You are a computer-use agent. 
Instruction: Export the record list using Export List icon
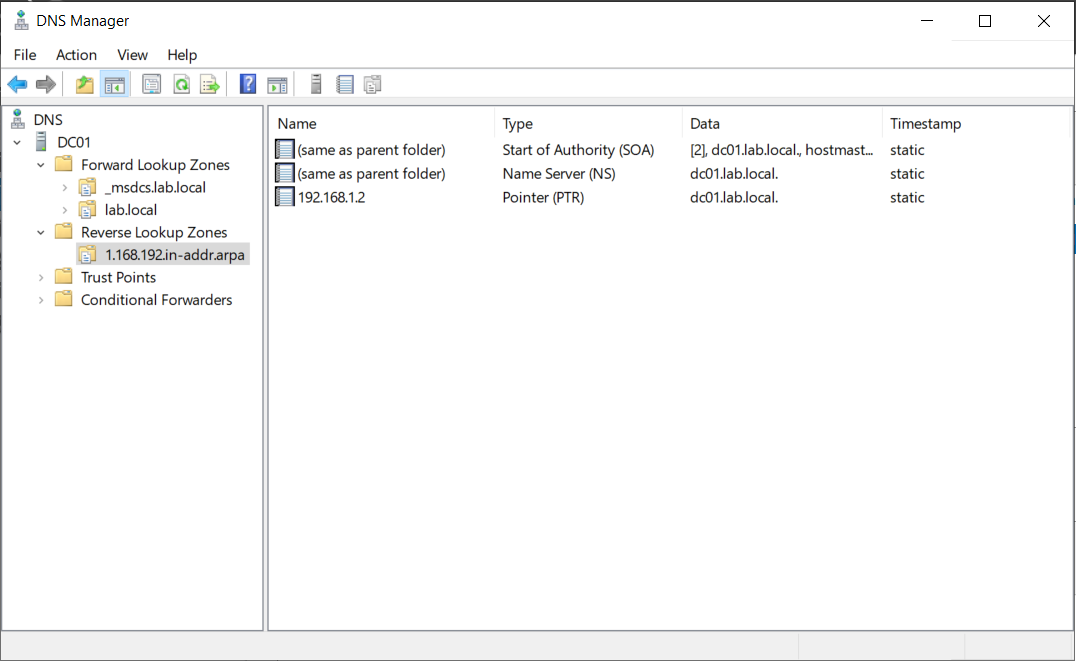209,84
